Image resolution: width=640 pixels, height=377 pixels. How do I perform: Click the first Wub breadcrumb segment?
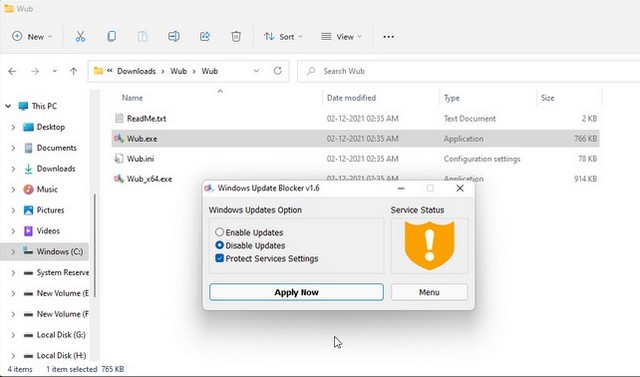tap(178, 71)
